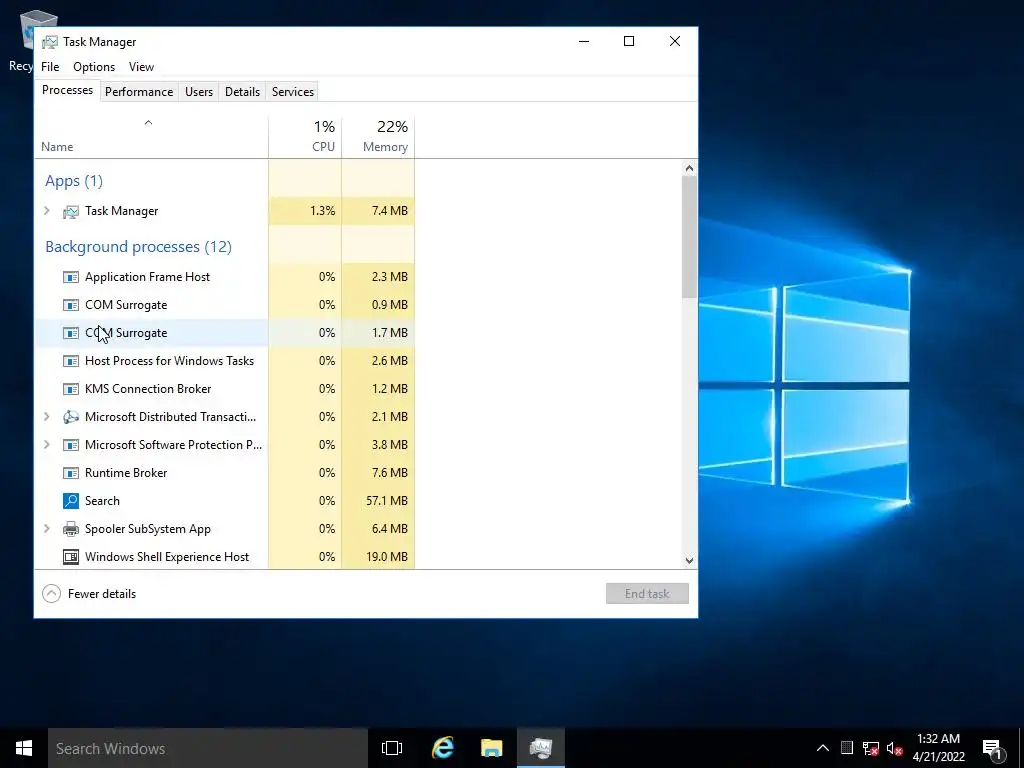Click the 1.3% CPU value

[323, 211]
